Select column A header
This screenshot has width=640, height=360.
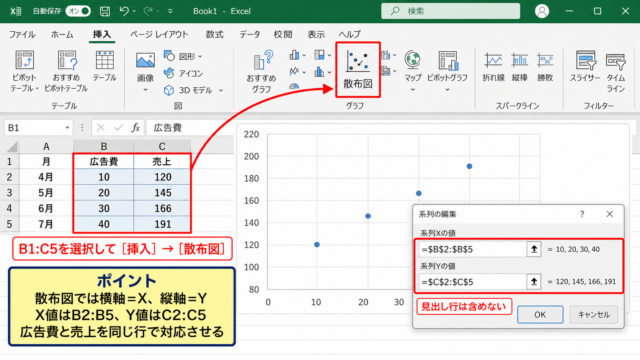(x=46, y=146)
